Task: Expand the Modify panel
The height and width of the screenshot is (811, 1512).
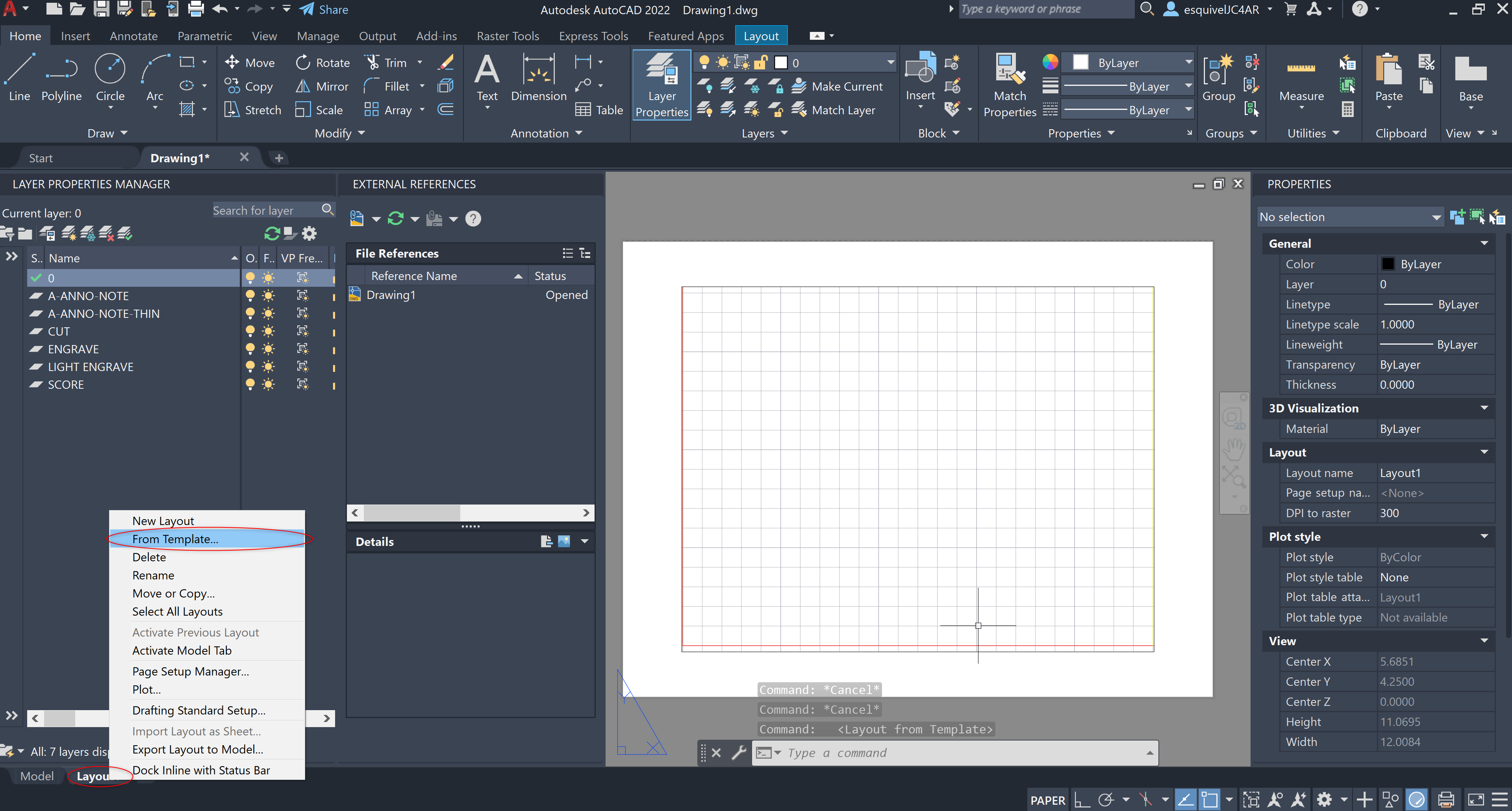Action: (x=340, y=133)
